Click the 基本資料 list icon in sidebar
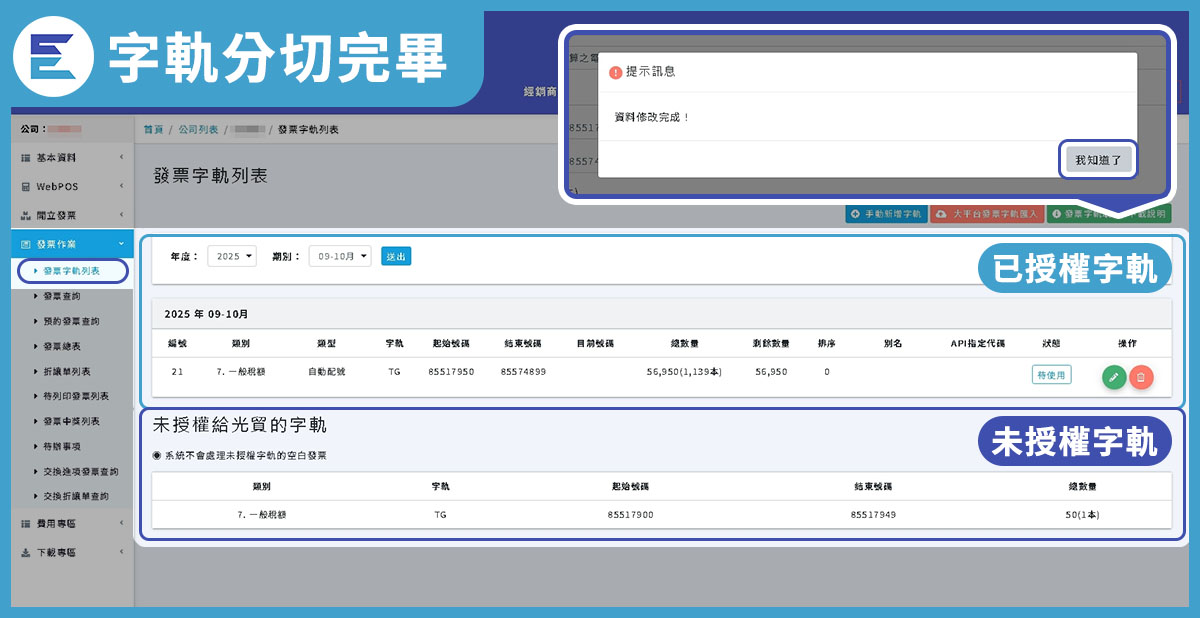The image size is (1200, 618). 26,158
